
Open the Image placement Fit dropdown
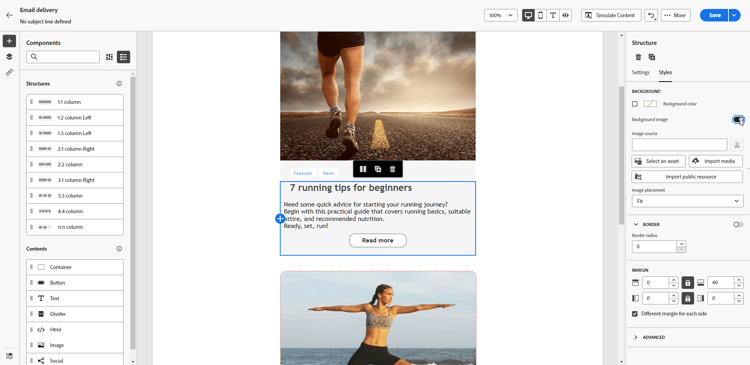click(x=687, y=201)
